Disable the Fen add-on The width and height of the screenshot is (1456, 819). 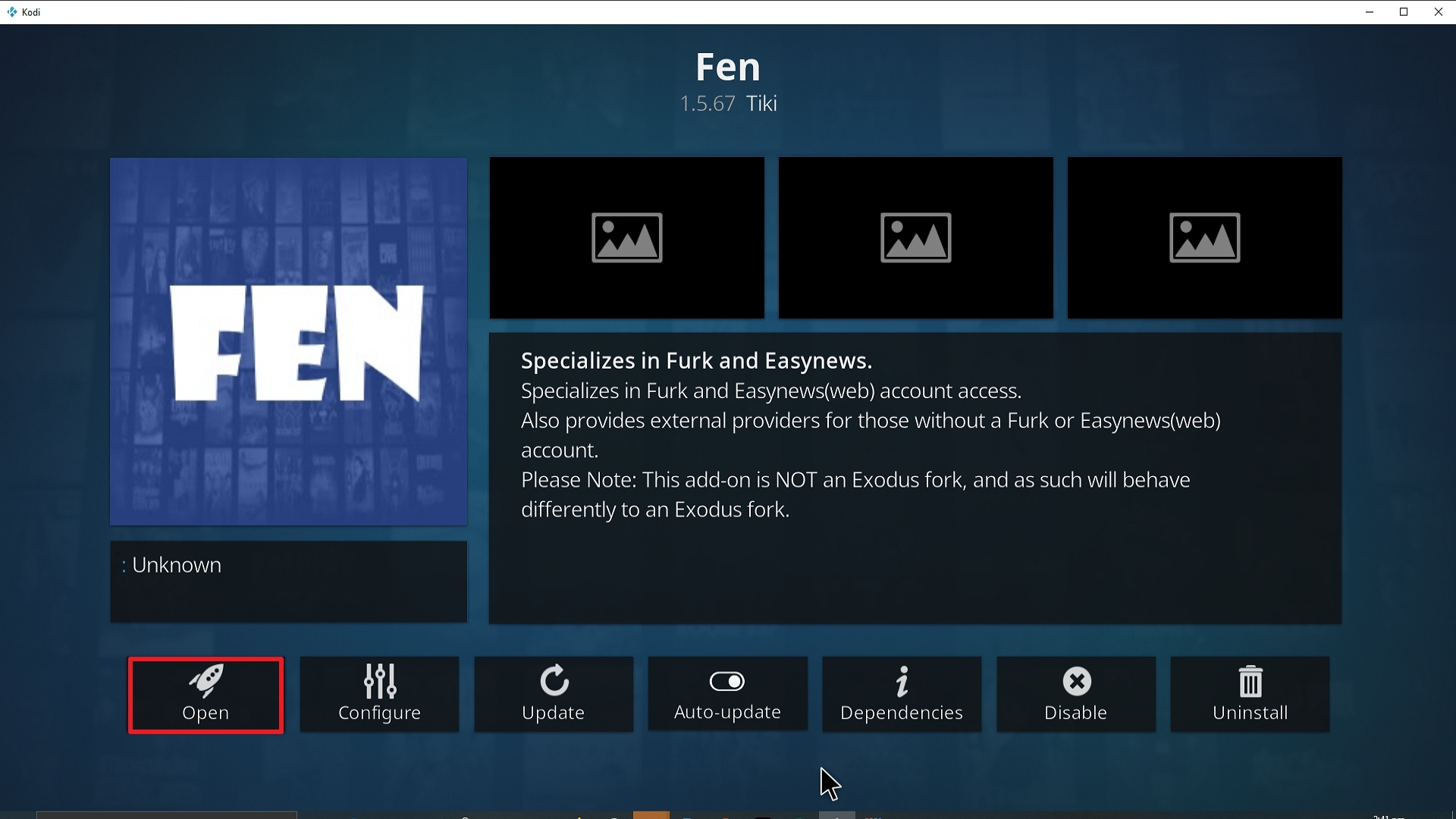tap(1076, 695)
